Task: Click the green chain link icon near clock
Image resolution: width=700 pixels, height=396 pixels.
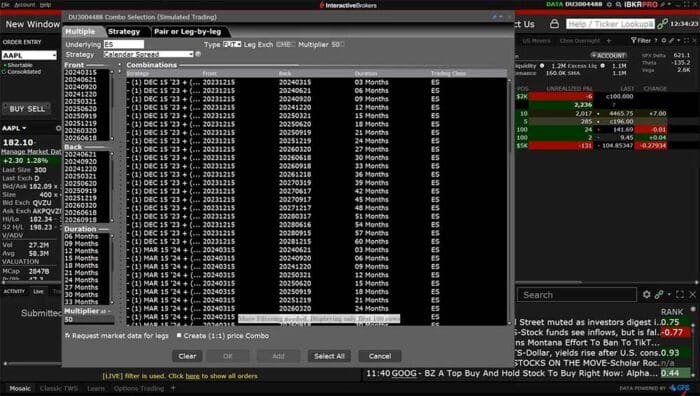Action: point(662,24)
